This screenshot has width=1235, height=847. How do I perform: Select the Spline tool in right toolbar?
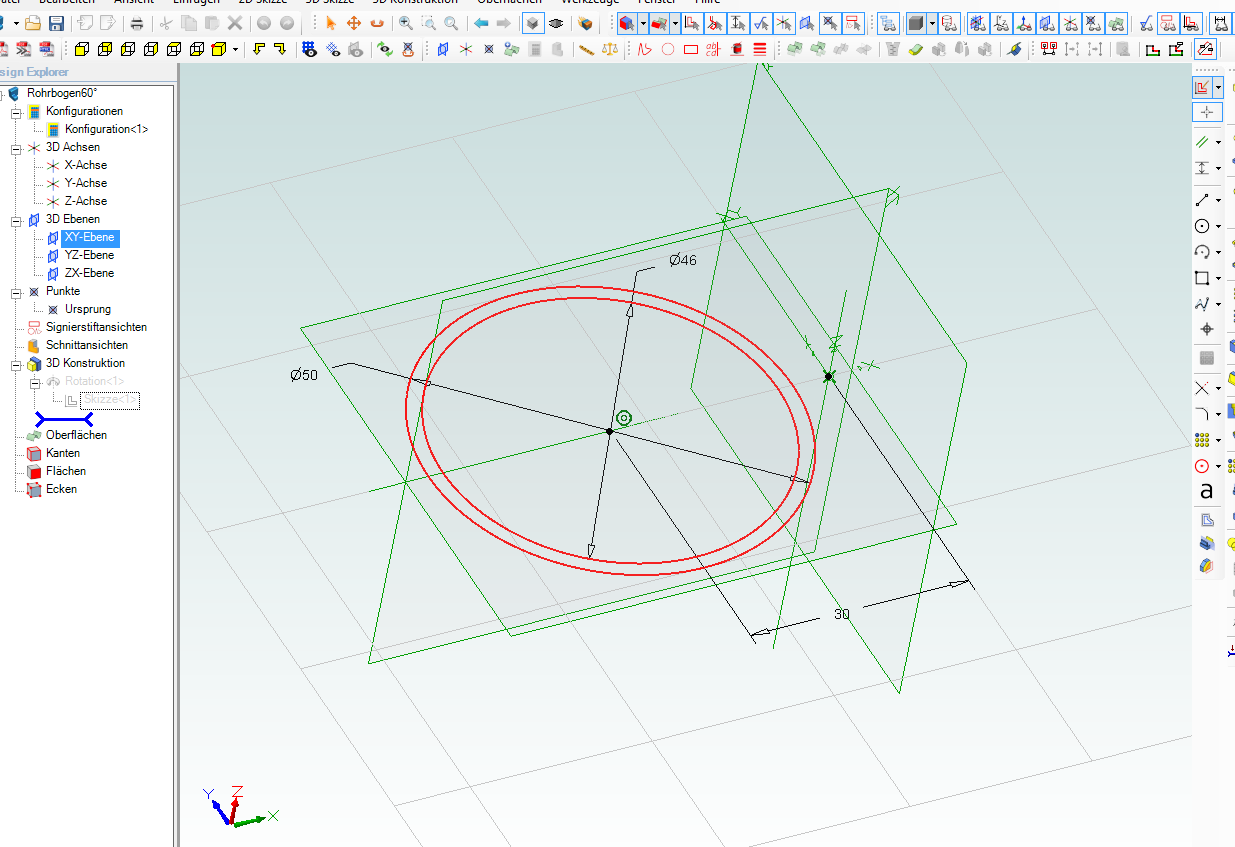pos(1203,304)
